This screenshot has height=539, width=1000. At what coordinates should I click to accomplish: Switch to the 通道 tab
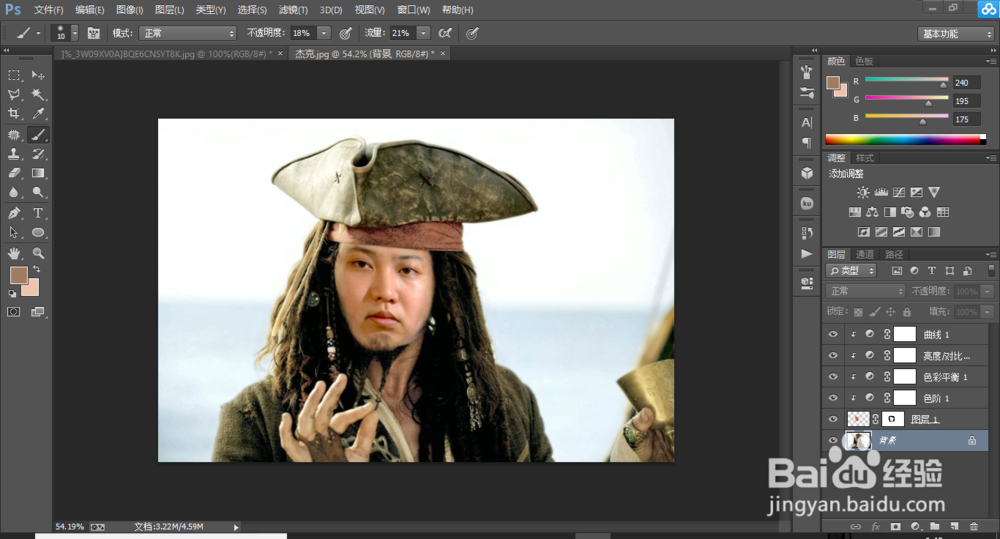pyautogui.click(x=864, y=255)
